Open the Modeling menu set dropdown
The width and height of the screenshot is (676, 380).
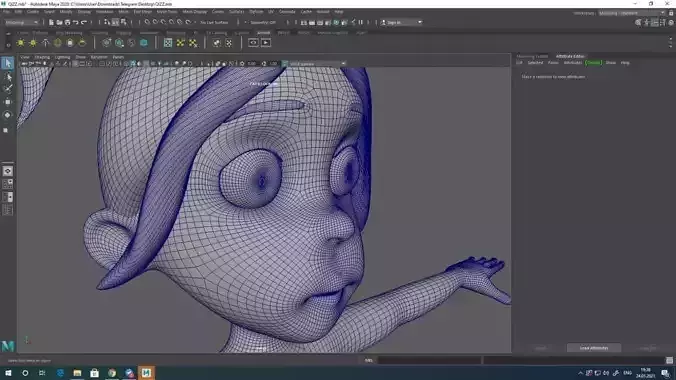tap(22, 22)
